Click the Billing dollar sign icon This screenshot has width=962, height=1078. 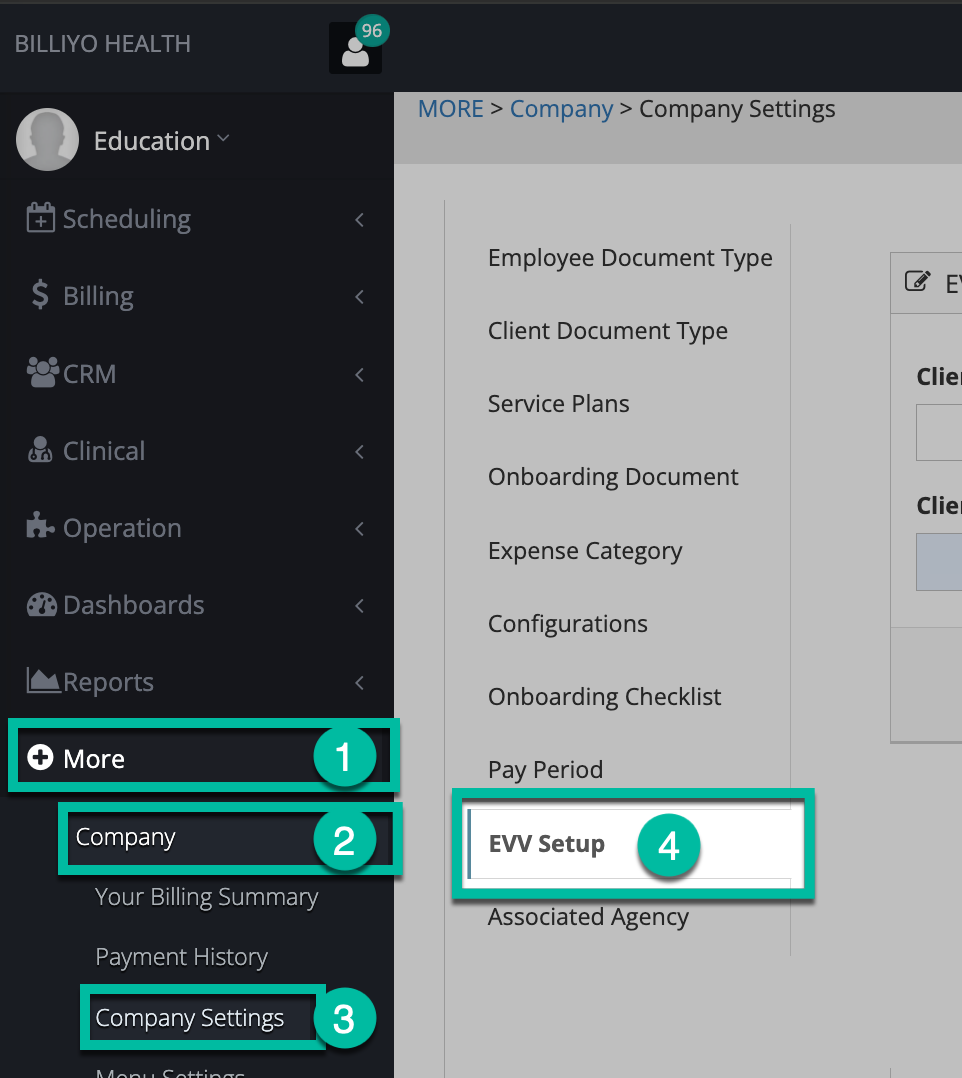(40, 296)
